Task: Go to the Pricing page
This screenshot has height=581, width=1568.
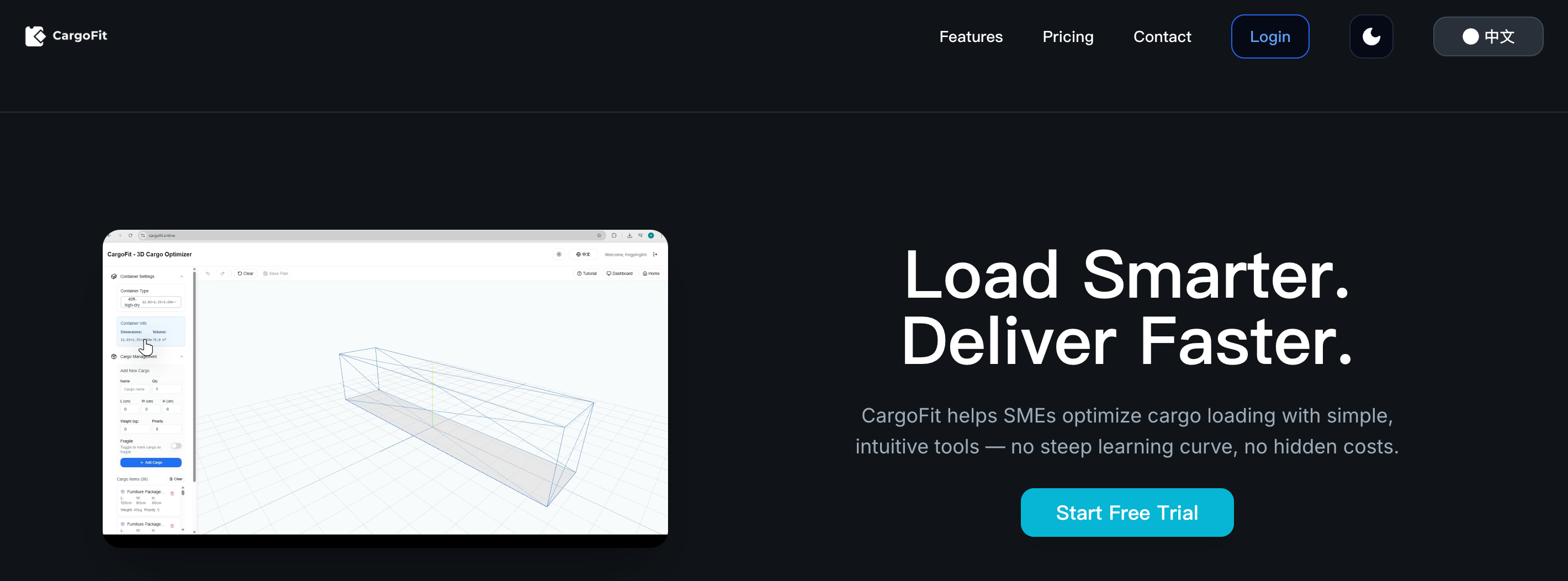Action: click(1067, 36)
